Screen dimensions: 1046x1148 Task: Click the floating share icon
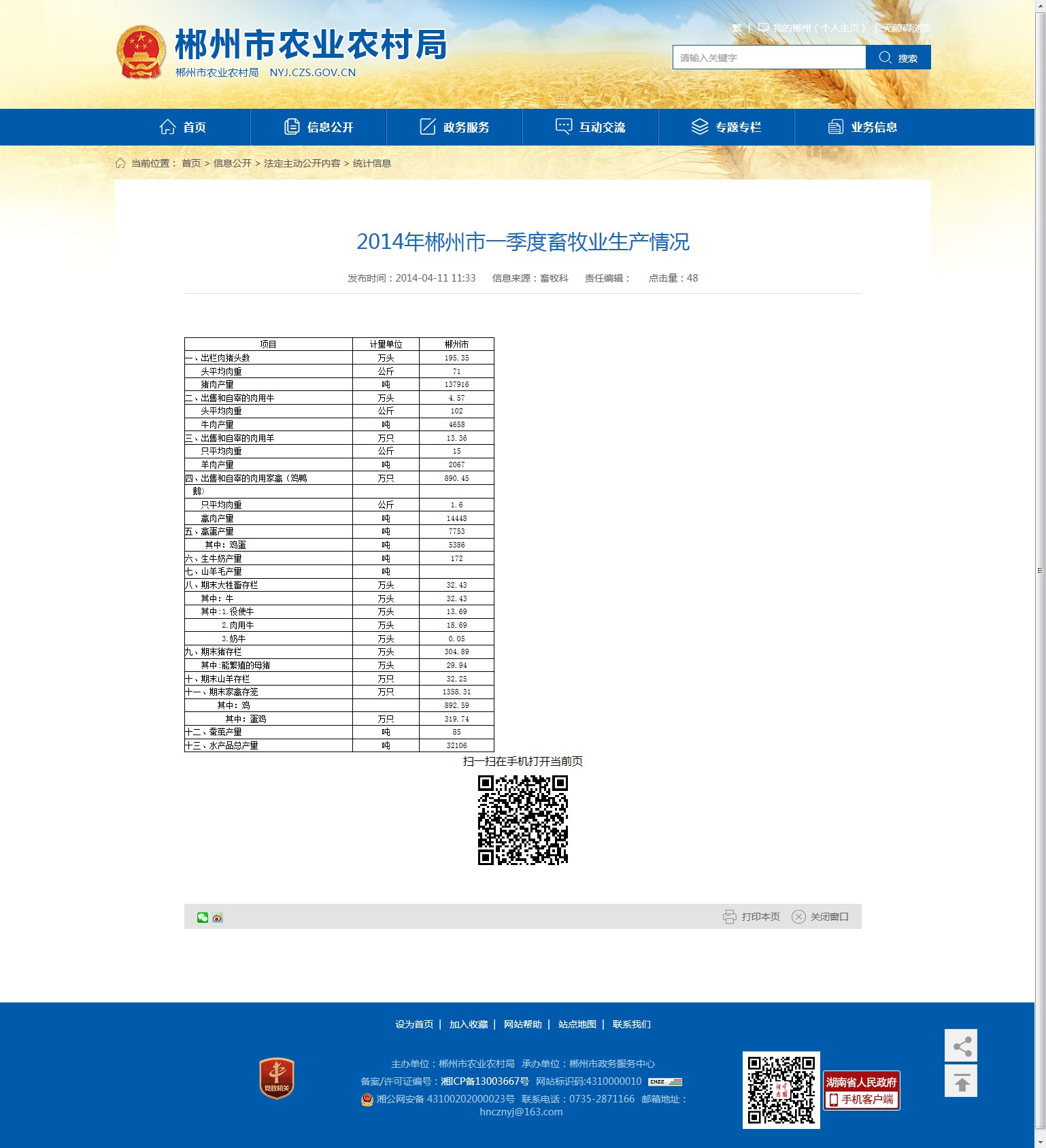(961, 1045)
